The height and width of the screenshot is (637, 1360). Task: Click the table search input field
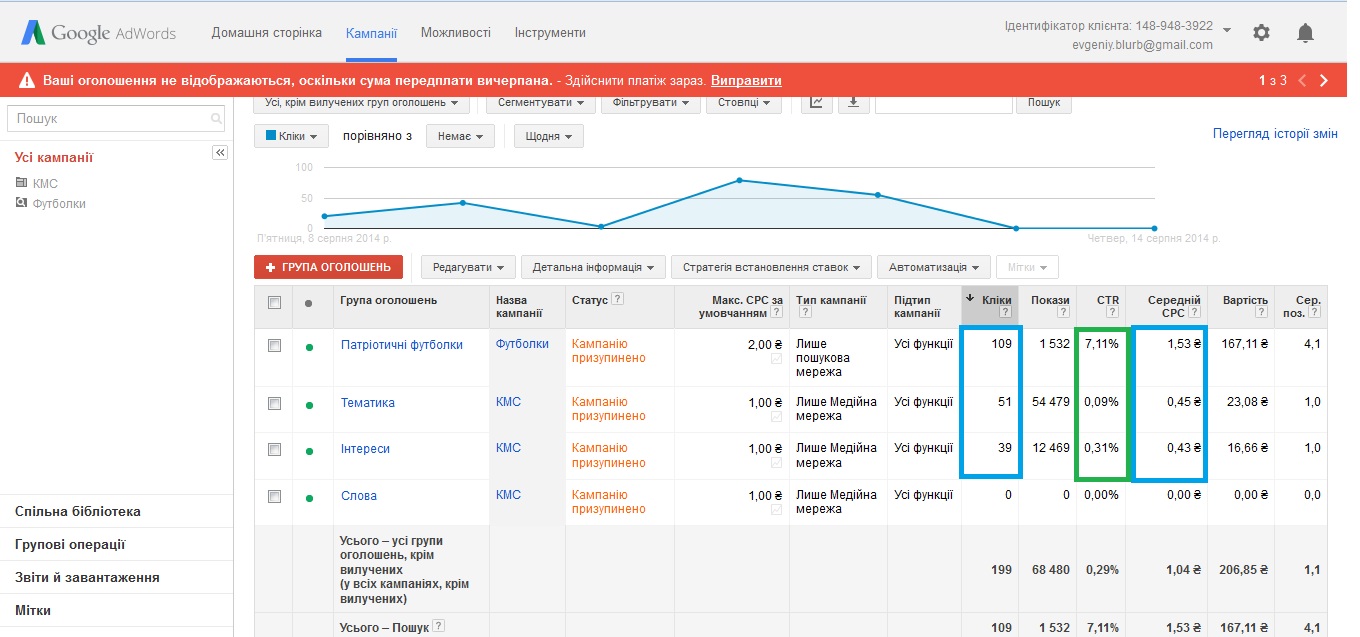point(944,102)
